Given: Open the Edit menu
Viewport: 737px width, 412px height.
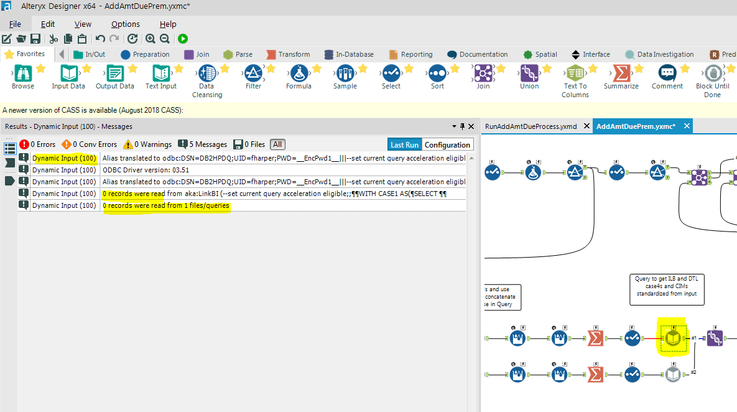Looking at the screenshot, I should click(x=47, y=24).
